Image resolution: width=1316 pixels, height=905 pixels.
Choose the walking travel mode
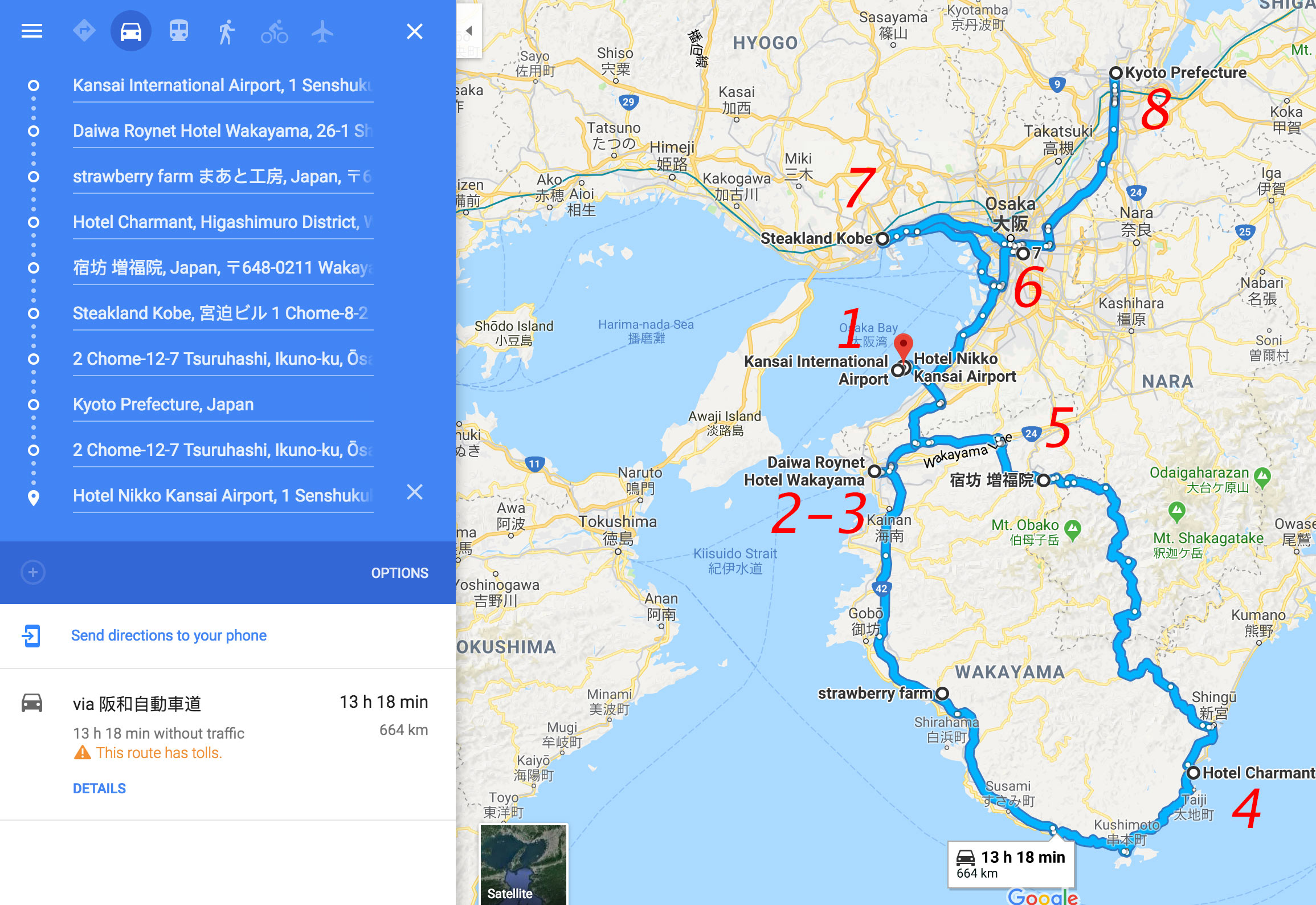pyautogui.click(x=226, y=31)
